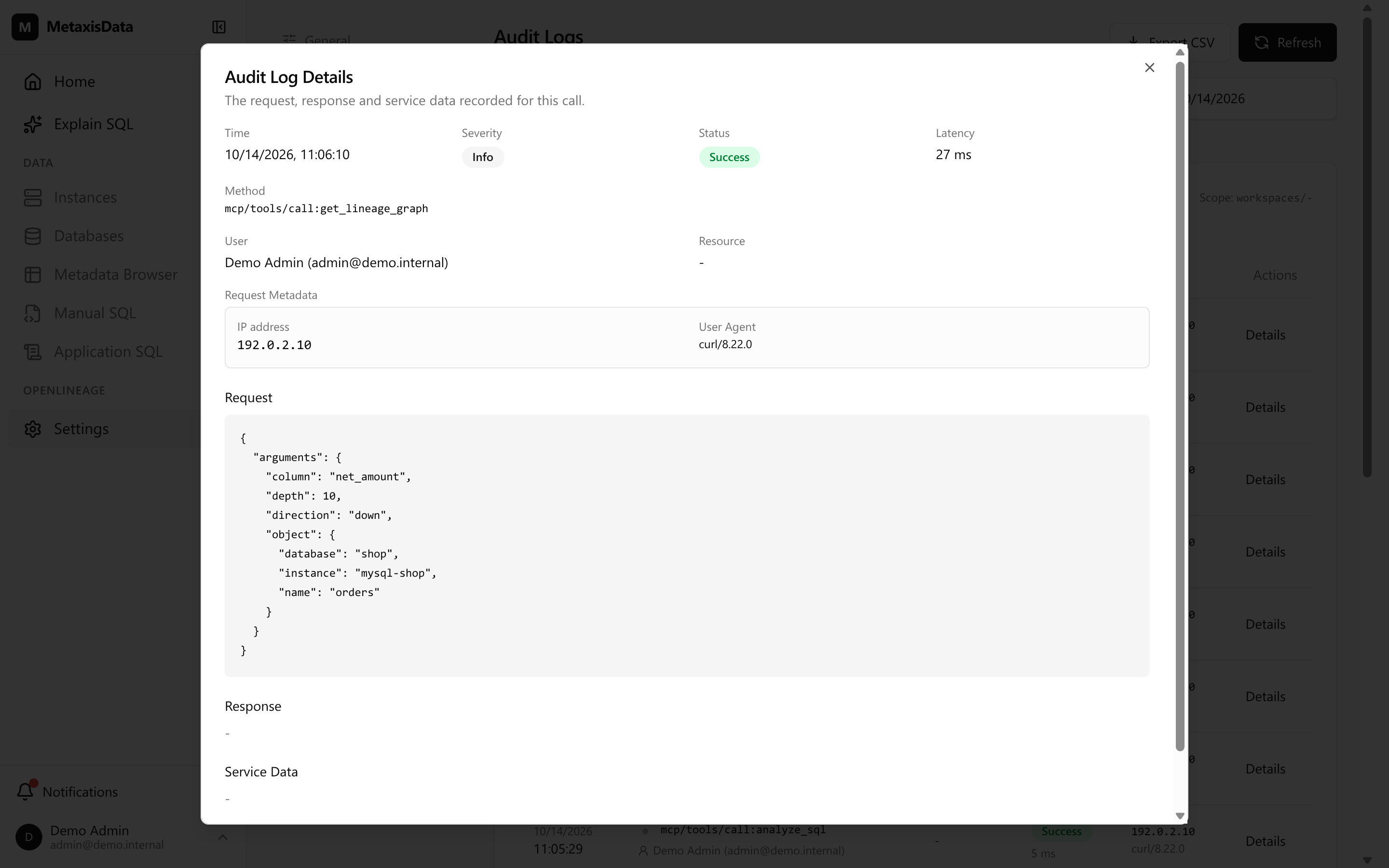Screen dimensions: 1389x868
Task: Open Notifications bell icon
Action: (25, 791)
